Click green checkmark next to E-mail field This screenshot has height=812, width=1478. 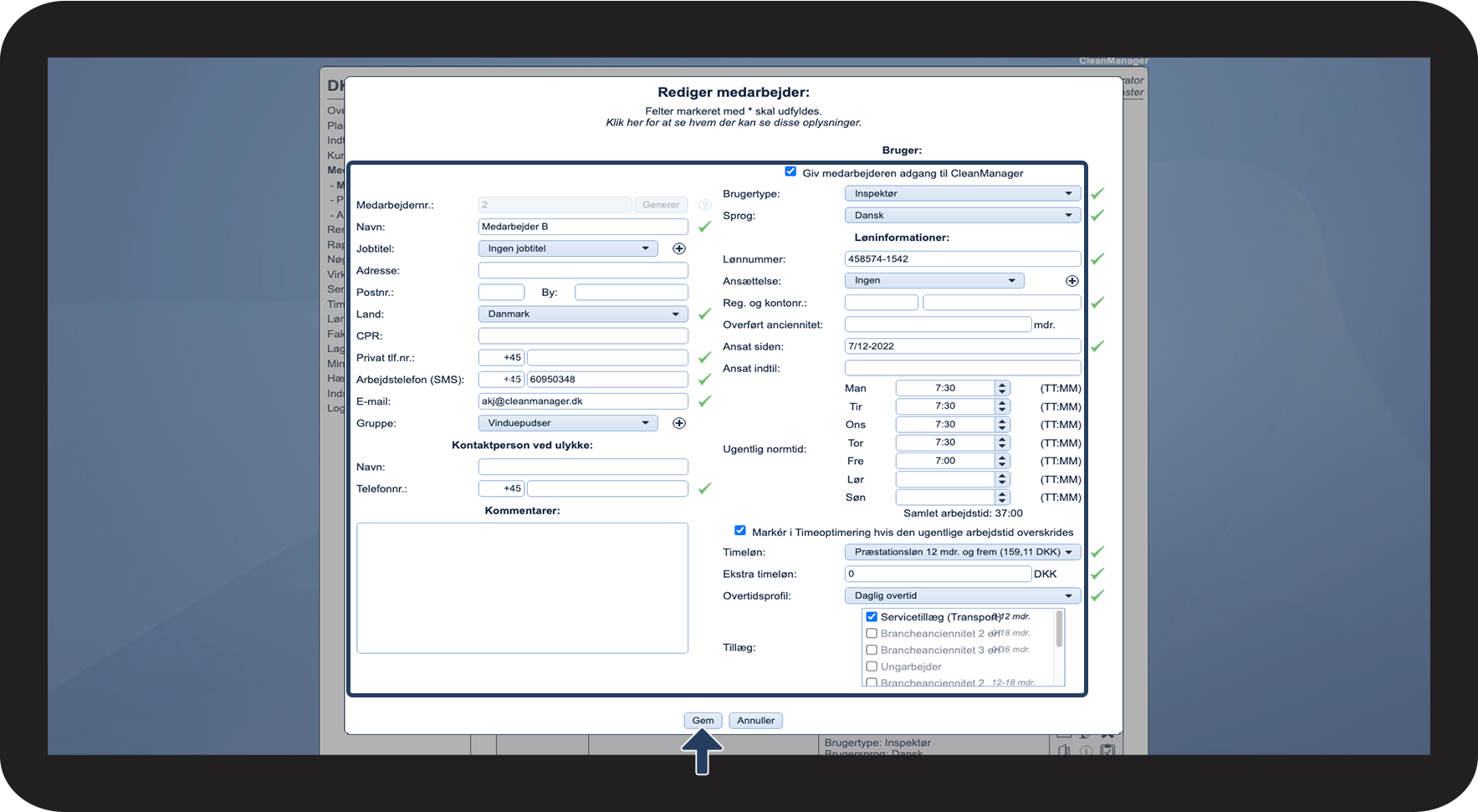705,401
